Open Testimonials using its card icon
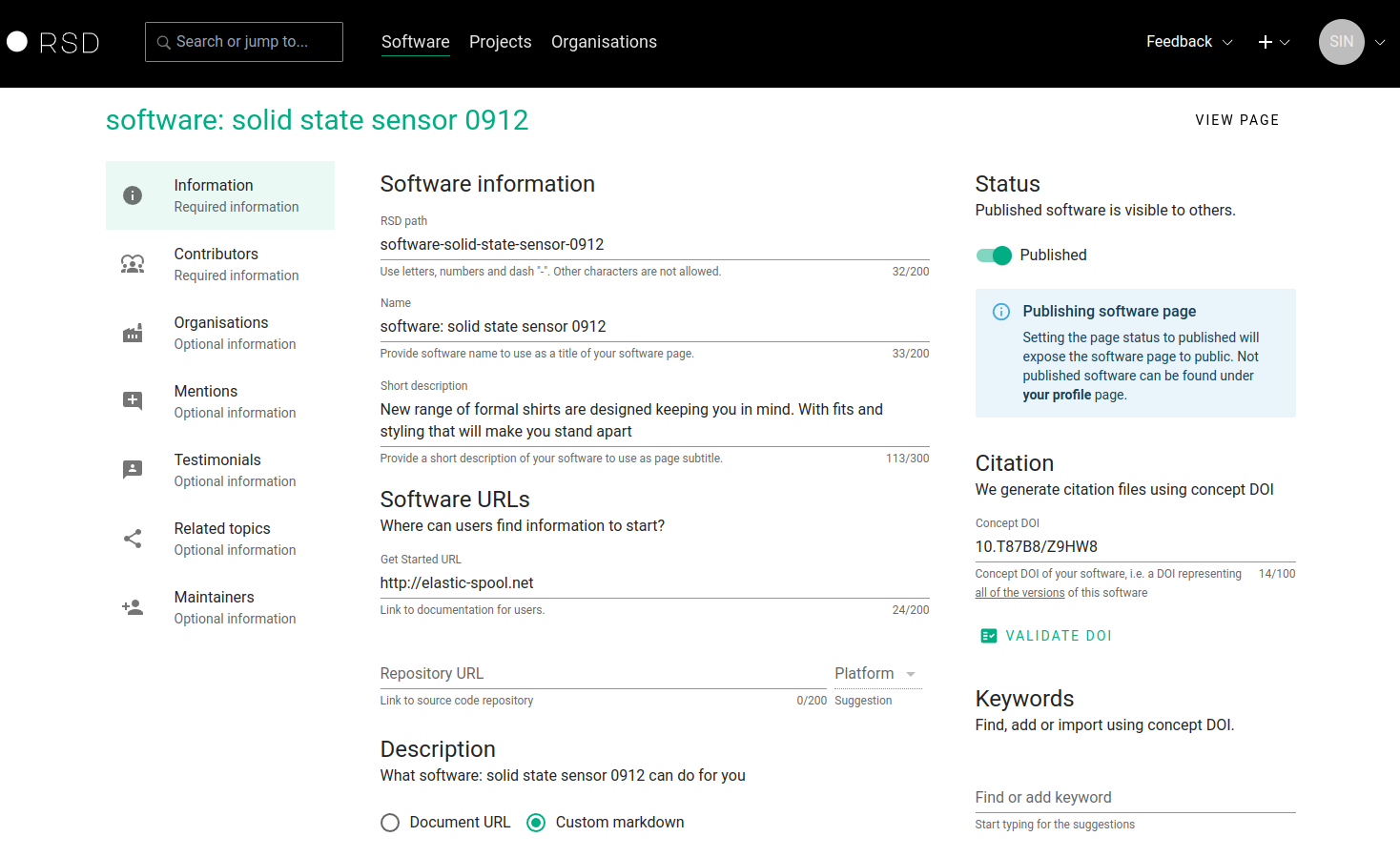This screenshot has height=857, width=1400. coord(133,470)
